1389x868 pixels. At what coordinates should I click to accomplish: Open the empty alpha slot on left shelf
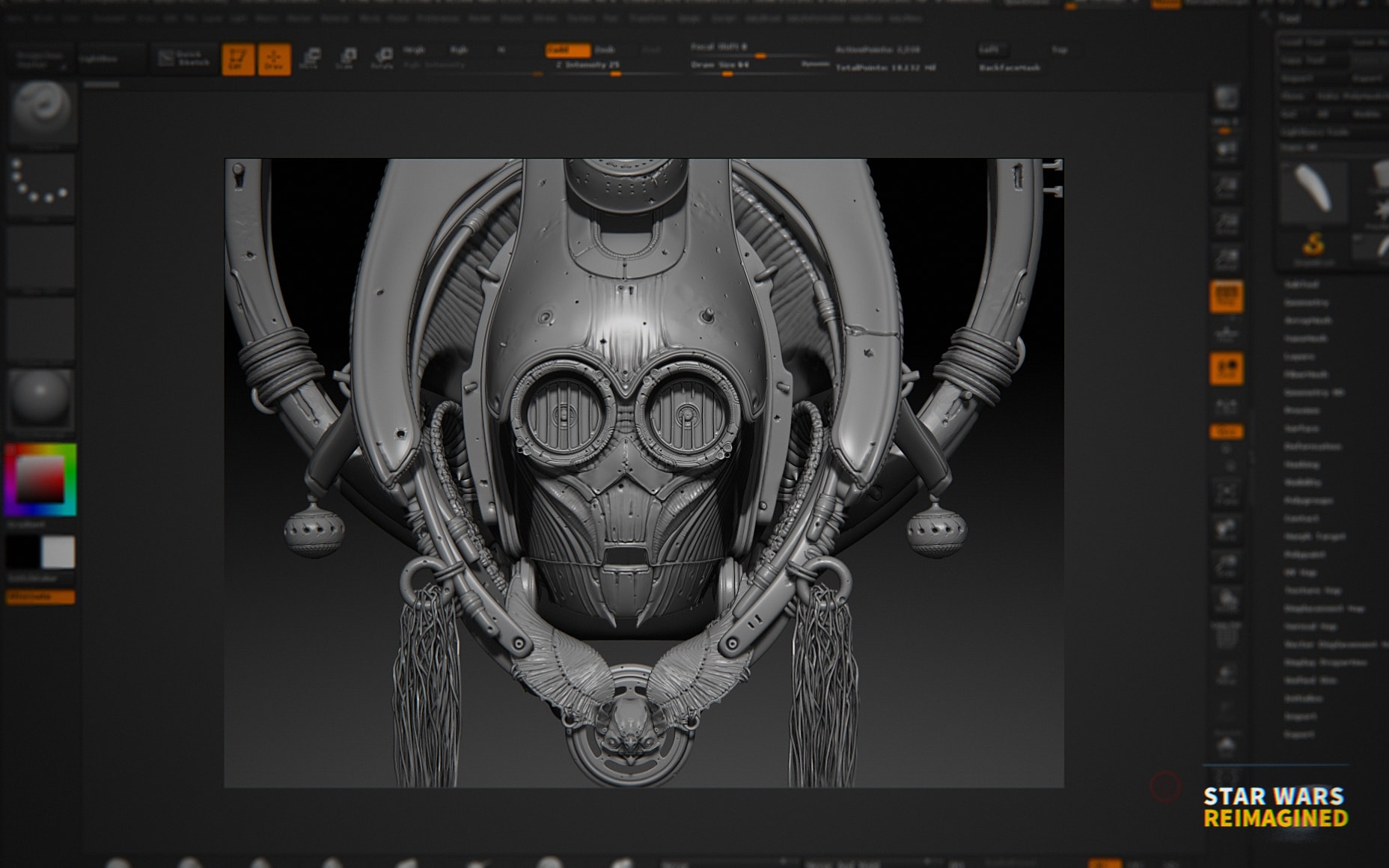pos(42,256)
